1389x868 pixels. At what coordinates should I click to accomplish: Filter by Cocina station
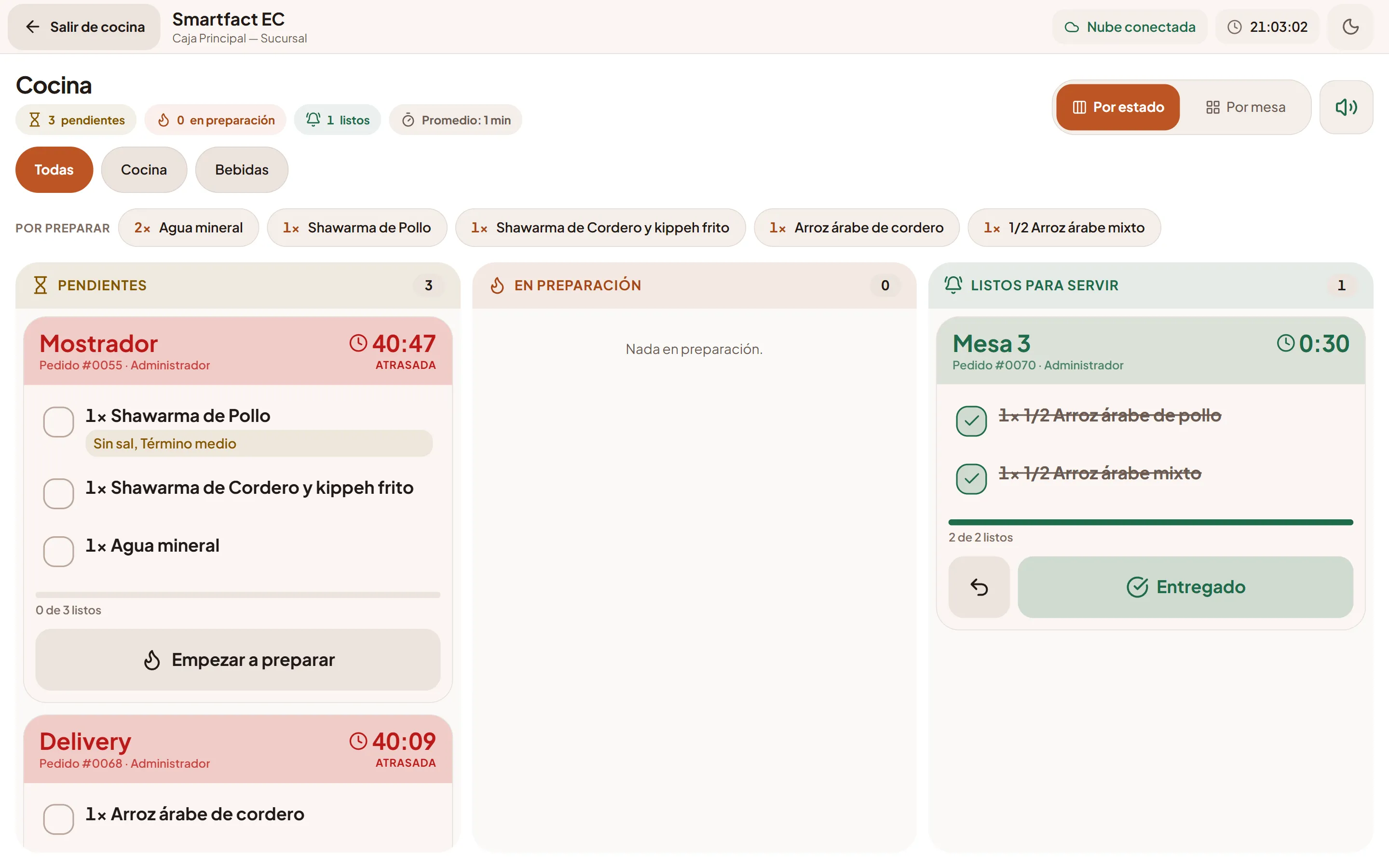pos(144,170)
